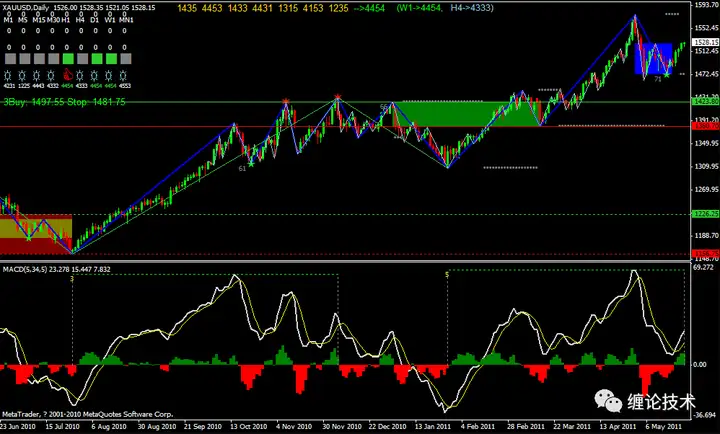
Task: Click the green star marker labeled 61
Action: tap(251, 163)
